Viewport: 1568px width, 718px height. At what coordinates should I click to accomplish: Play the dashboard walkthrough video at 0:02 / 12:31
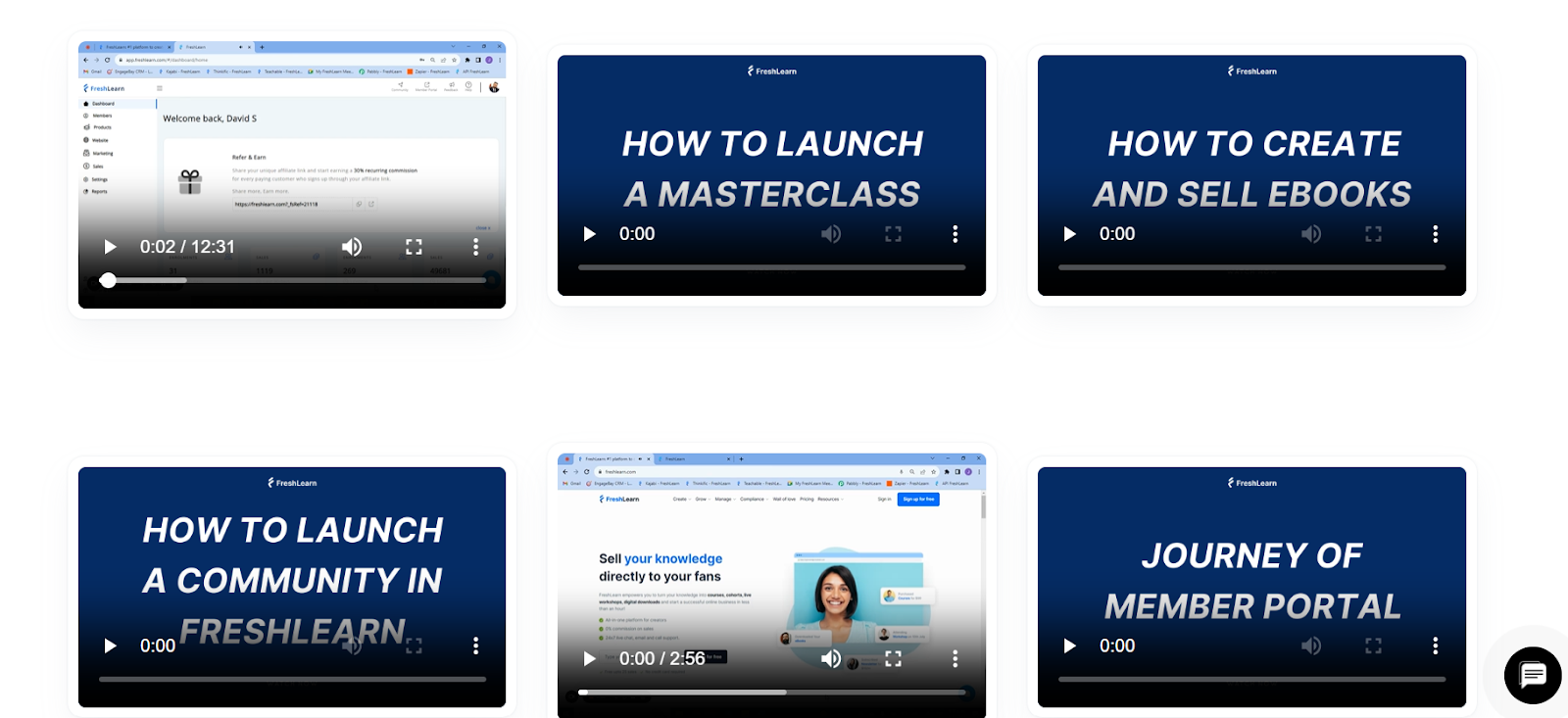[110, 247]
